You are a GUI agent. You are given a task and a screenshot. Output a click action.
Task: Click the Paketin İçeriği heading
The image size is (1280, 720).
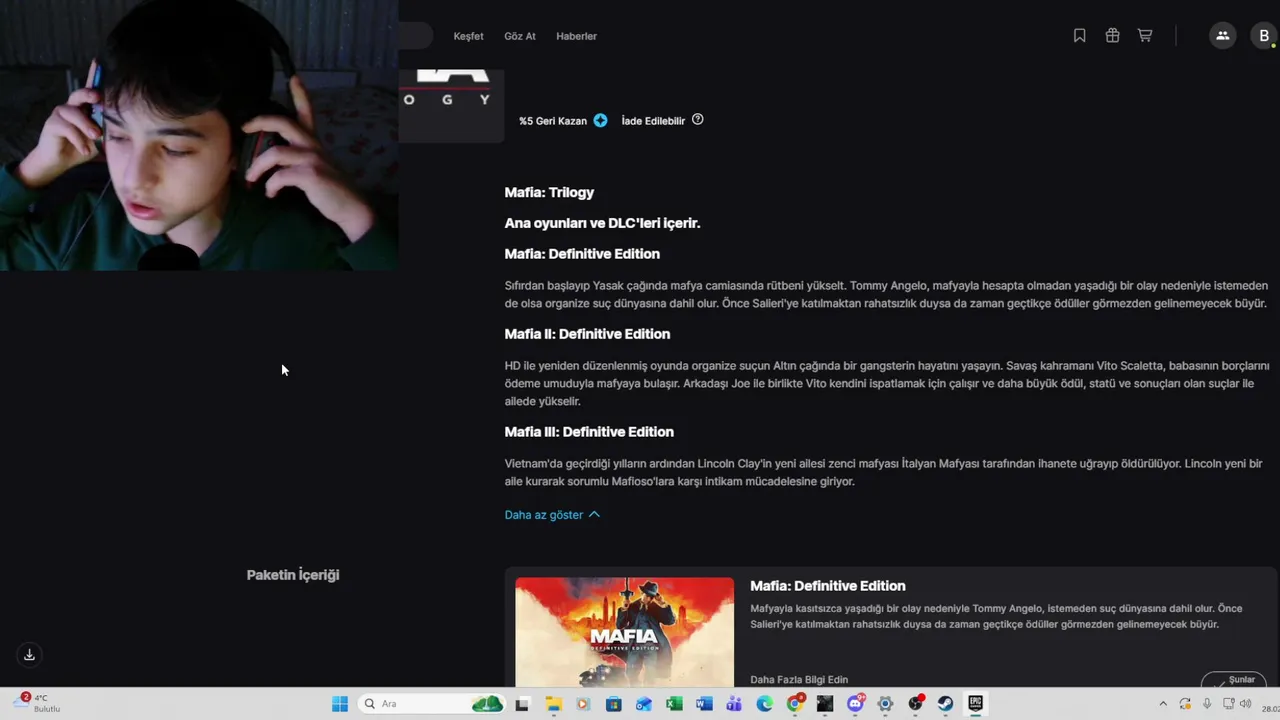pyautogui.click(x=293, y=575)
